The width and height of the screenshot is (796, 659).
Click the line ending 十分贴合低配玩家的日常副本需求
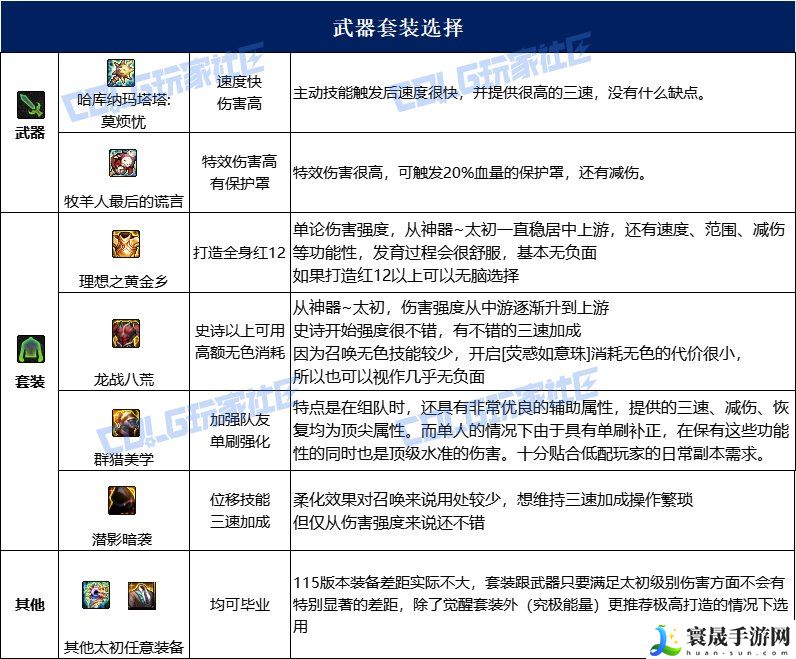tap(530, 453)
